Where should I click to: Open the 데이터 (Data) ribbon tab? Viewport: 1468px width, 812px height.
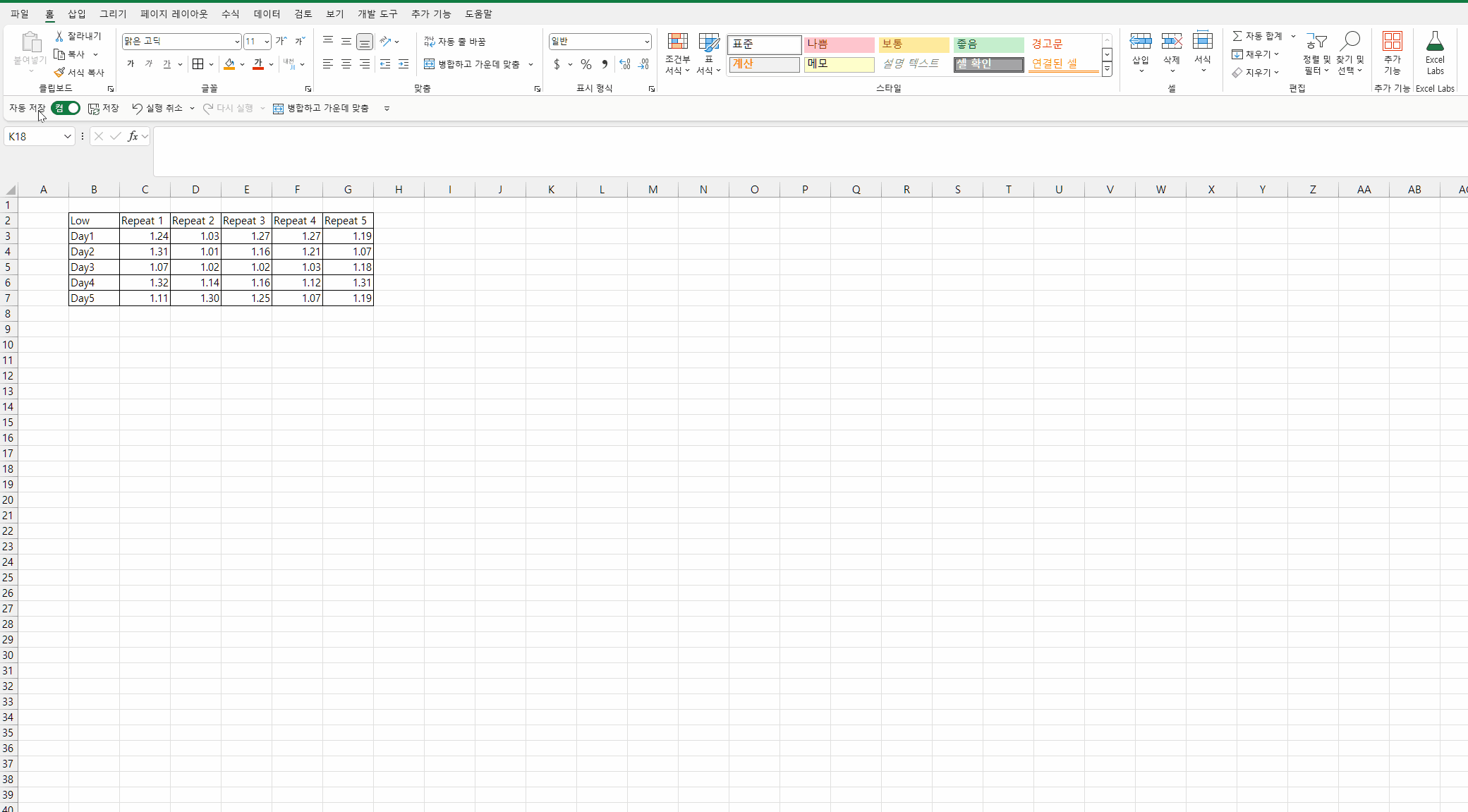point(267,13)
